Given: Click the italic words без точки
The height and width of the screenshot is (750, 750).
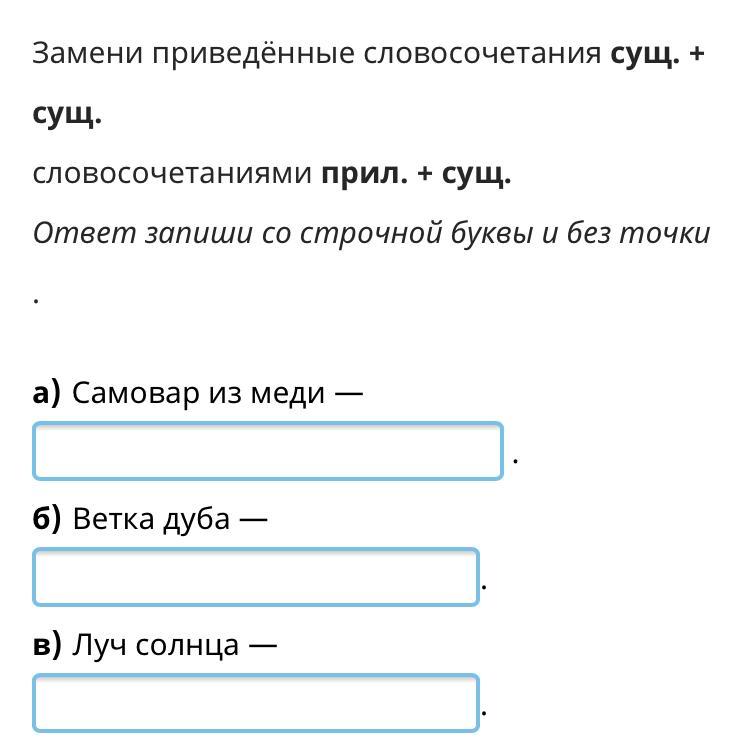Looking at the screenshot, I should click(639, 233).
